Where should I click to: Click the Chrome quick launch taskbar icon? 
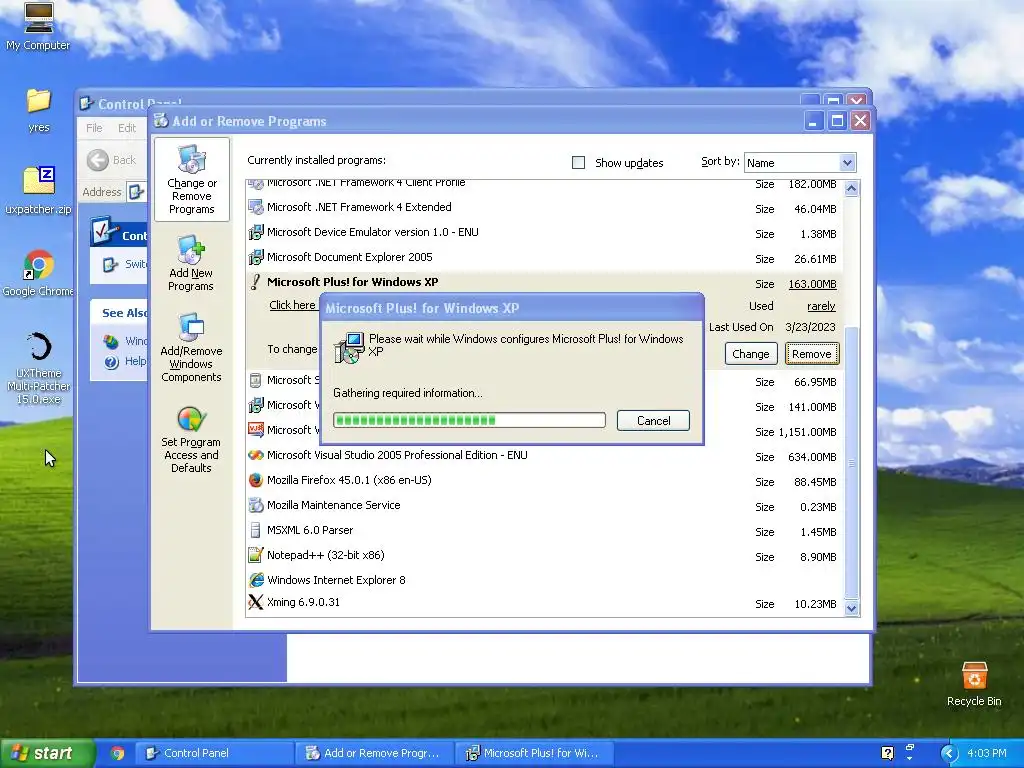pos(118,753)
